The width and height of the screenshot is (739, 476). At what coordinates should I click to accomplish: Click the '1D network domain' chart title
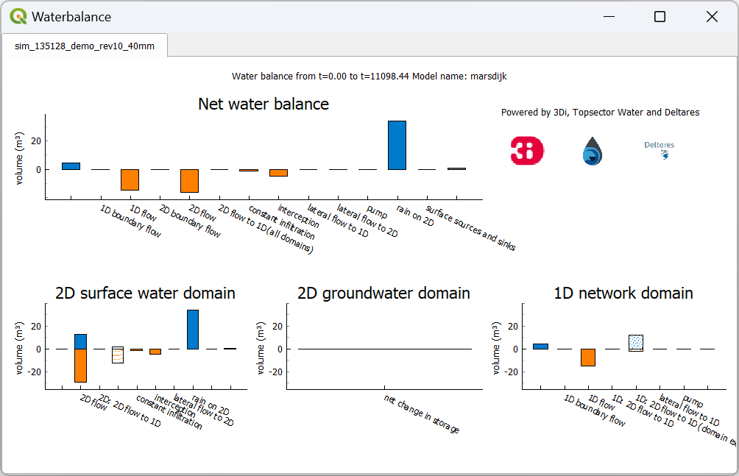[623, 293]
